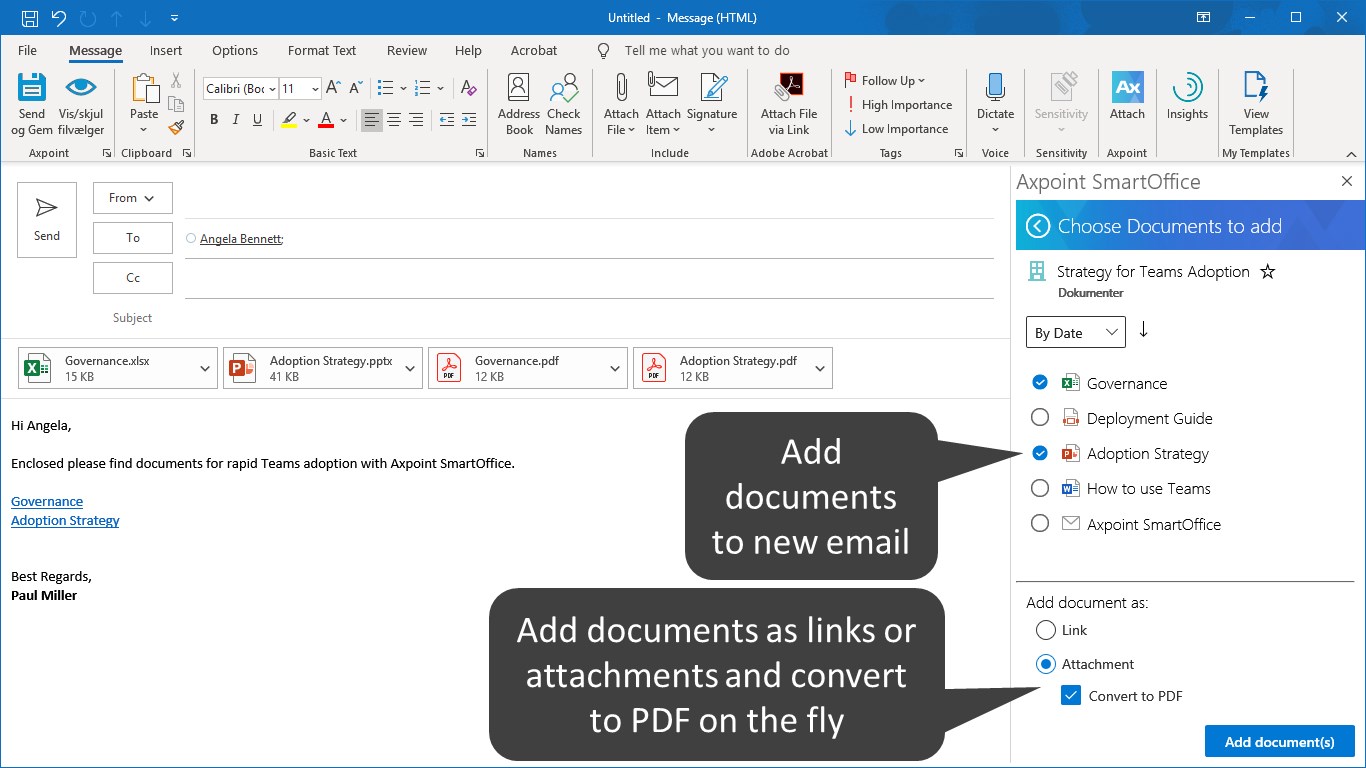This screenshot has height=768, width=1366.
Task: Toggle bold formatting in Basic Text
Action: 214,120
